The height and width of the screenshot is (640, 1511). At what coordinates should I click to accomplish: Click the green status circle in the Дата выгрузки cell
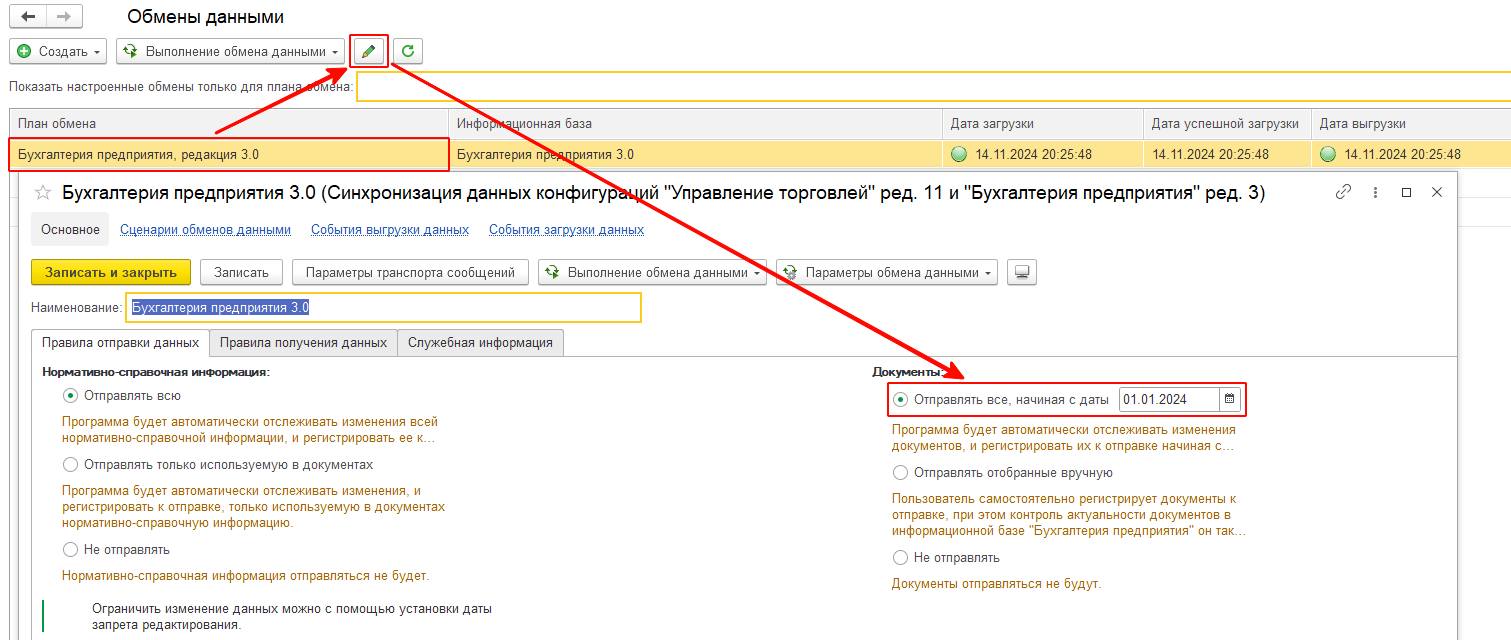[1328, 154]
